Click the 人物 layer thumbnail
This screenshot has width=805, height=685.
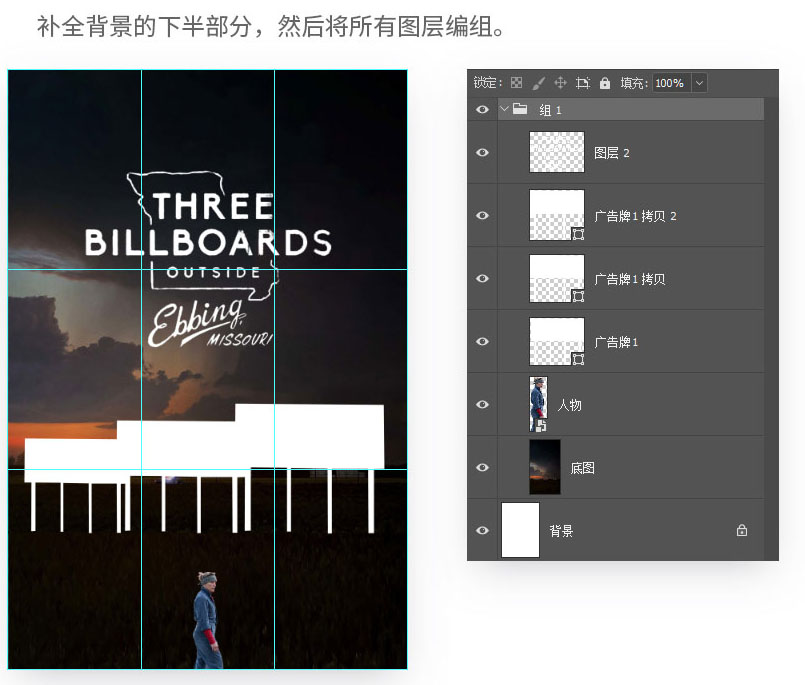(x=538, y=404)
